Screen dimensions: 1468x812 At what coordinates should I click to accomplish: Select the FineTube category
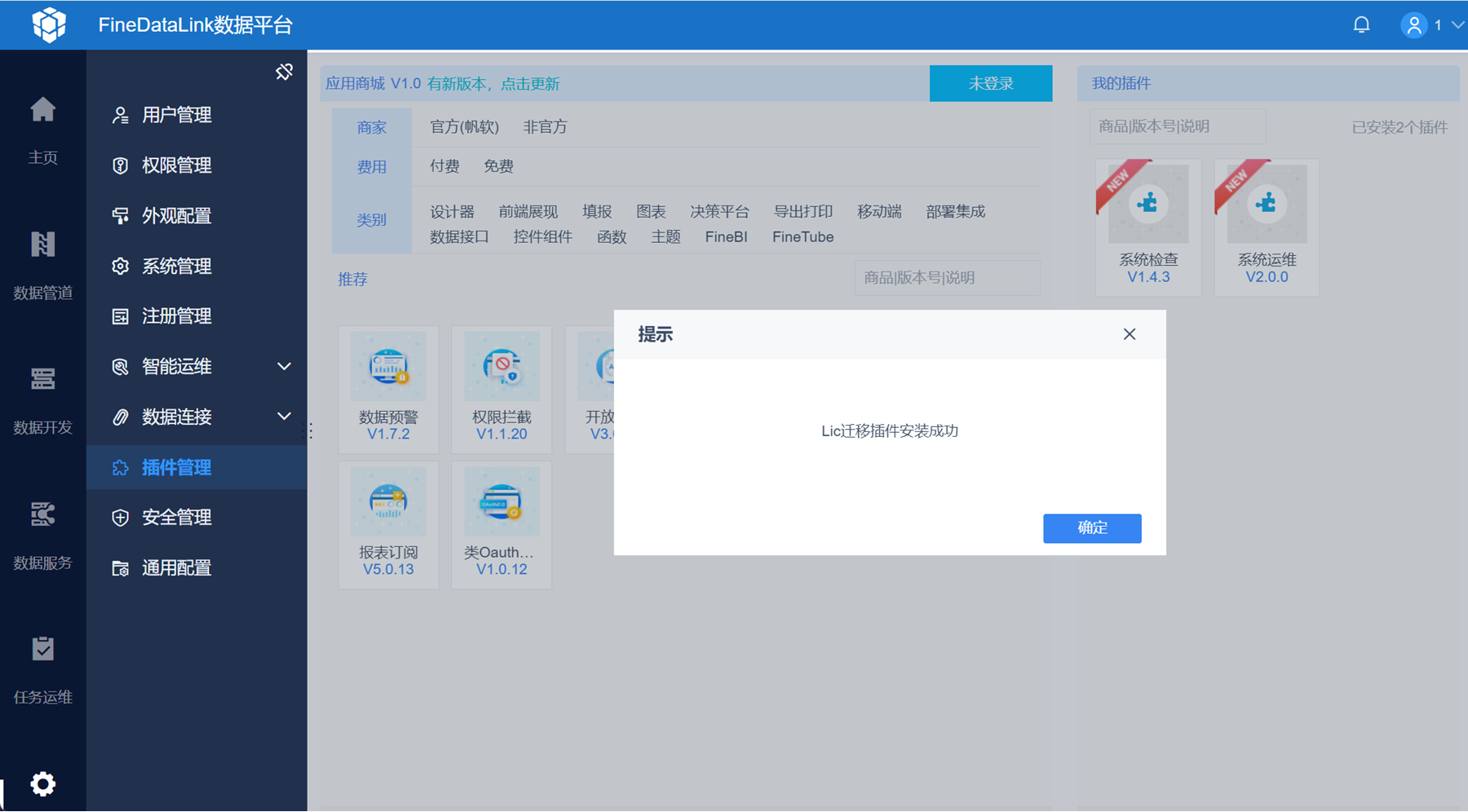(803, 237)
